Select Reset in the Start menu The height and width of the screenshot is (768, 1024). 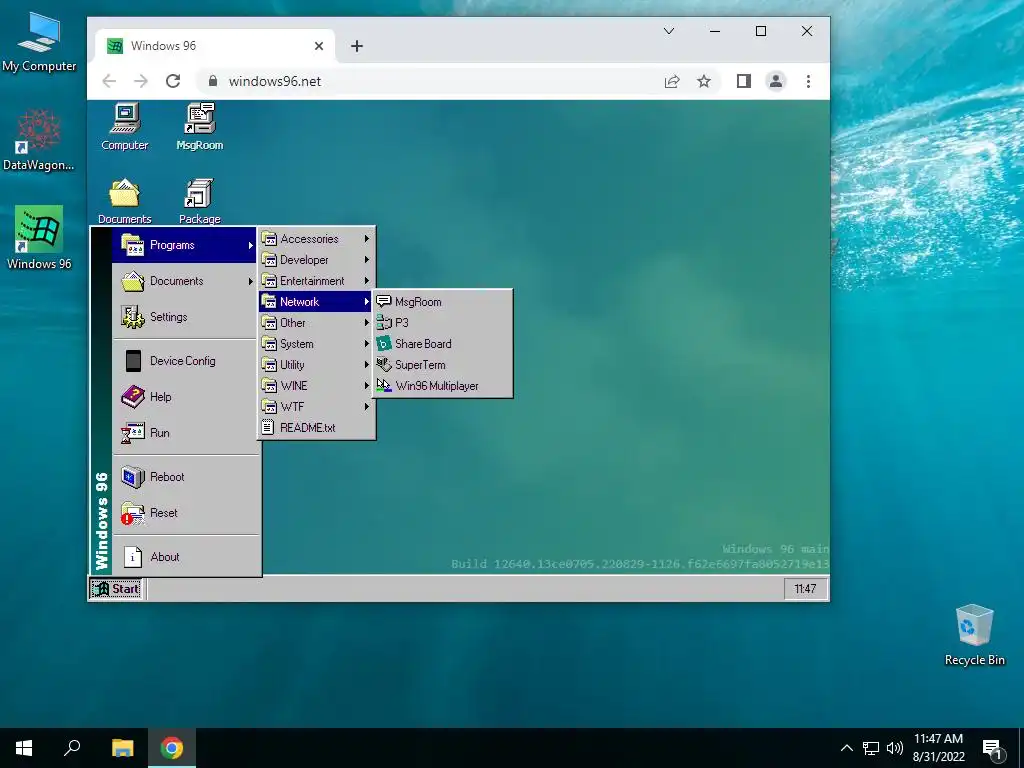pos(184,513)
